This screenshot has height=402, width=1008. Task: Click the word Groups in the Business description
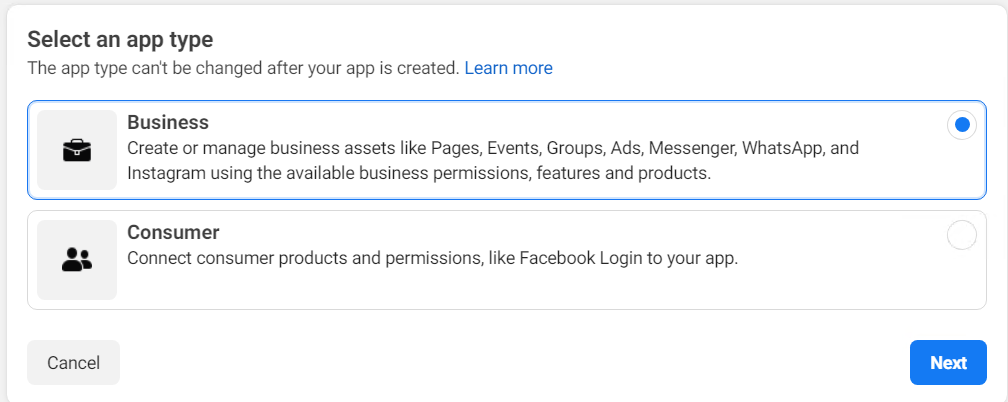(x=574, y=148)
